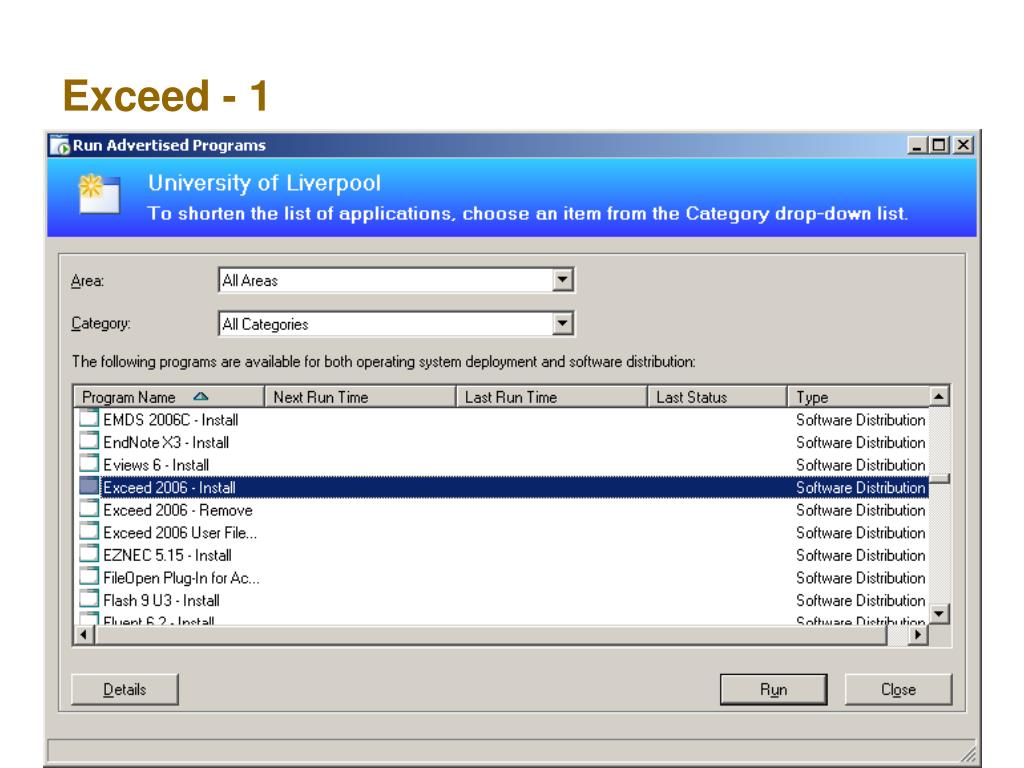Click the FileOpen Plug-In program icon

(x=89, y=577)
